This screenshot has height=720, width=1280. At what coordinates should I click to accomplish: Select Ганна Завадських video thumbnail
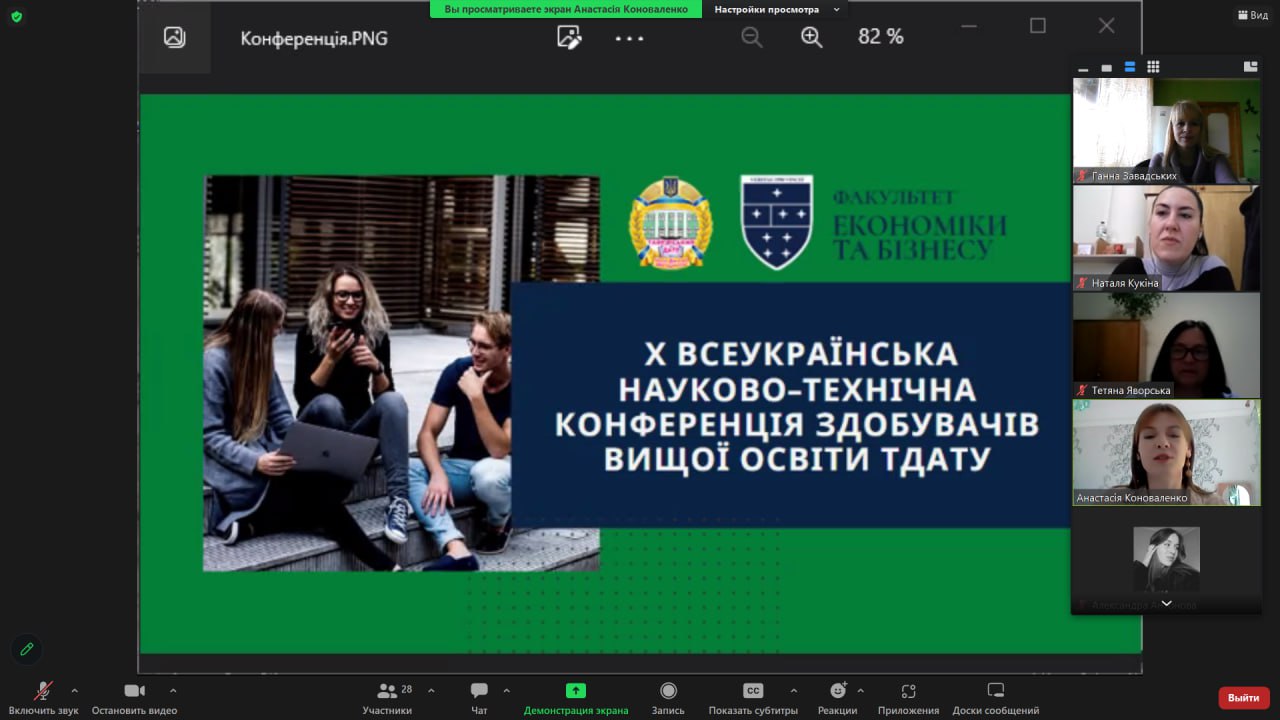tap(1166, 131)
